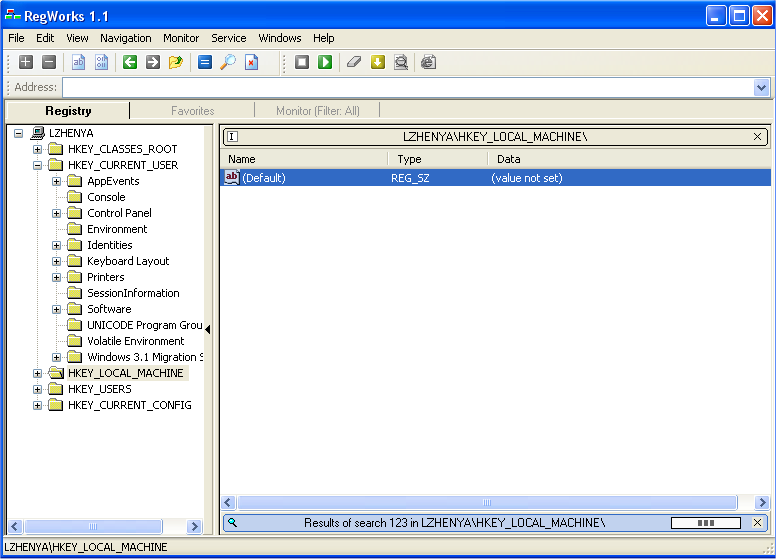Expand the Control Panel key
The width and height of the screenshot is (776, 559).
(56, 213)
